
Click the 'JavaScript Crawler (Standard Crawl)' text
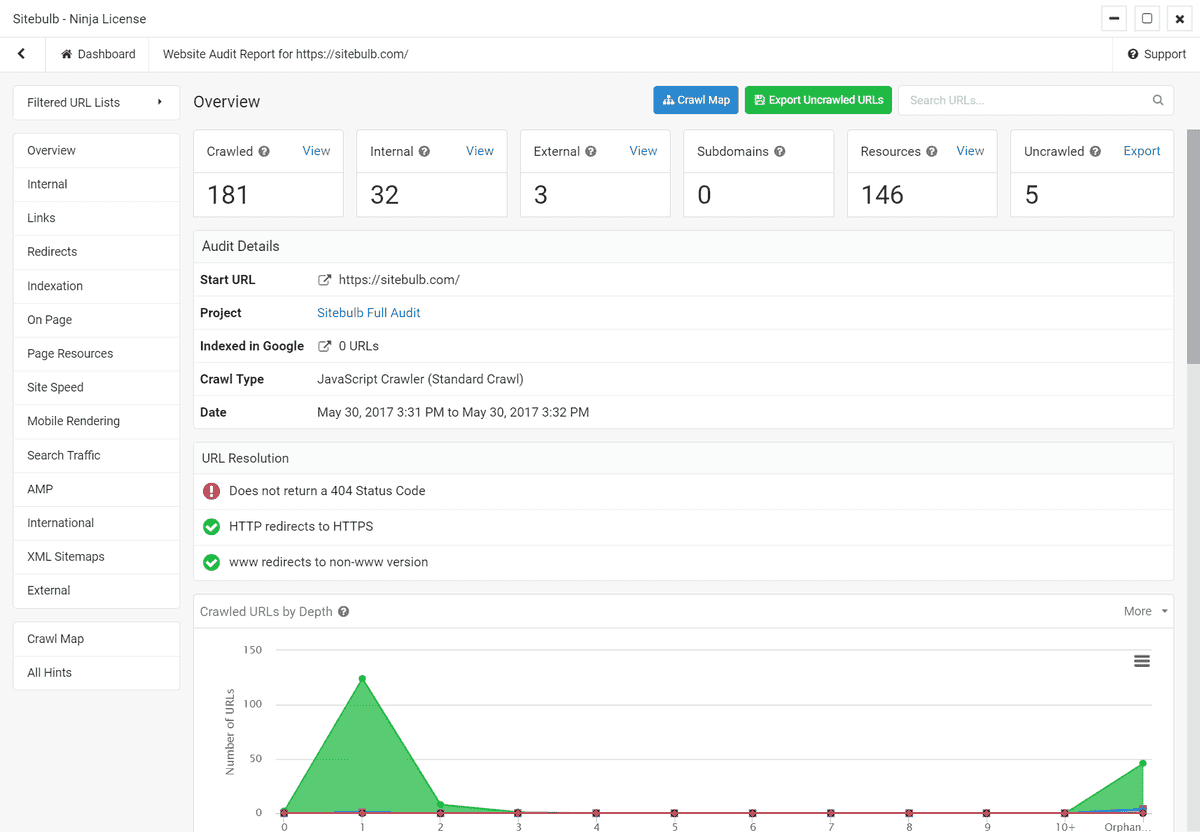(x=420, y=379)
